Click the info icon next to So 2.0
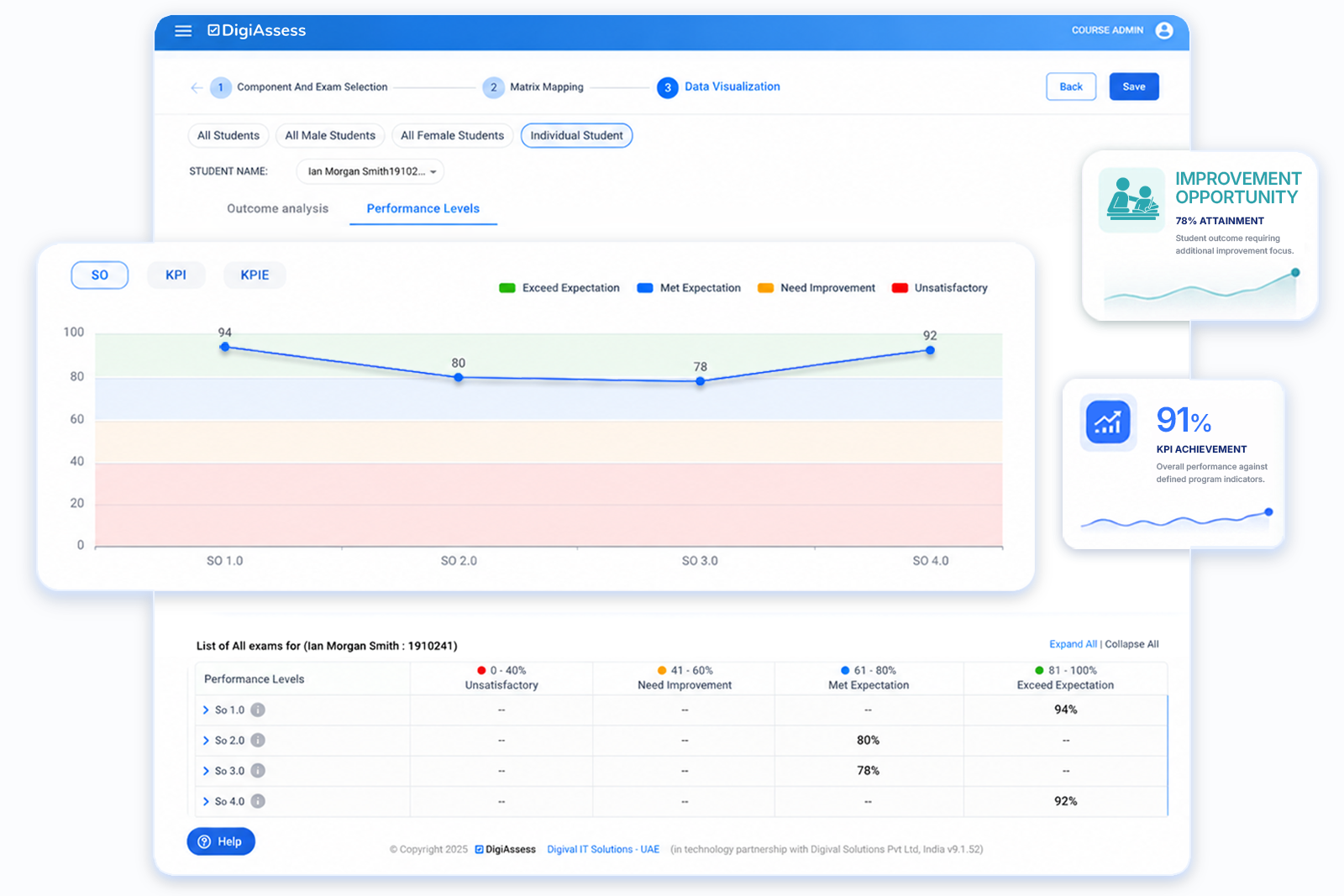 [x=258, y=741]
